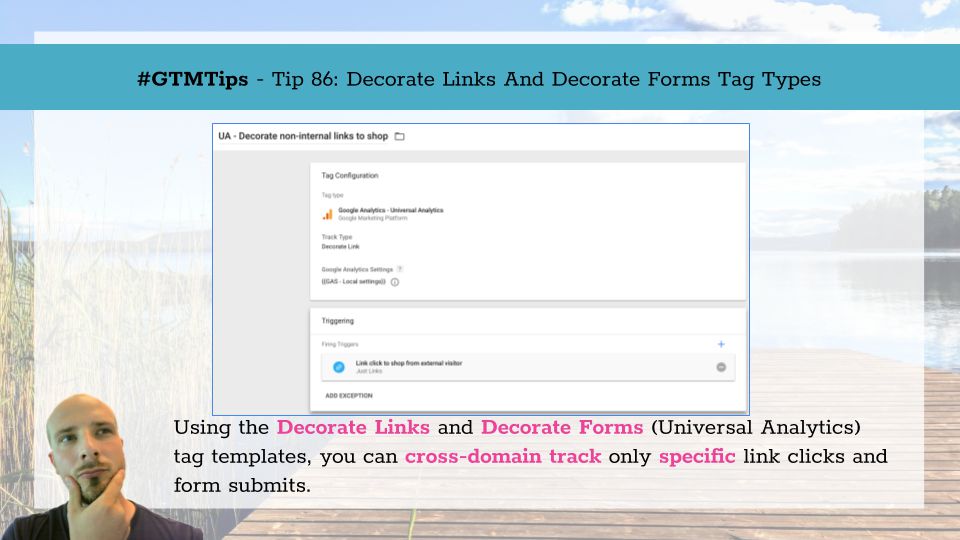
Task: Click the 'Google Marketing Platform' subtitle
Action: pyautogui.click(x=372, y=218)
